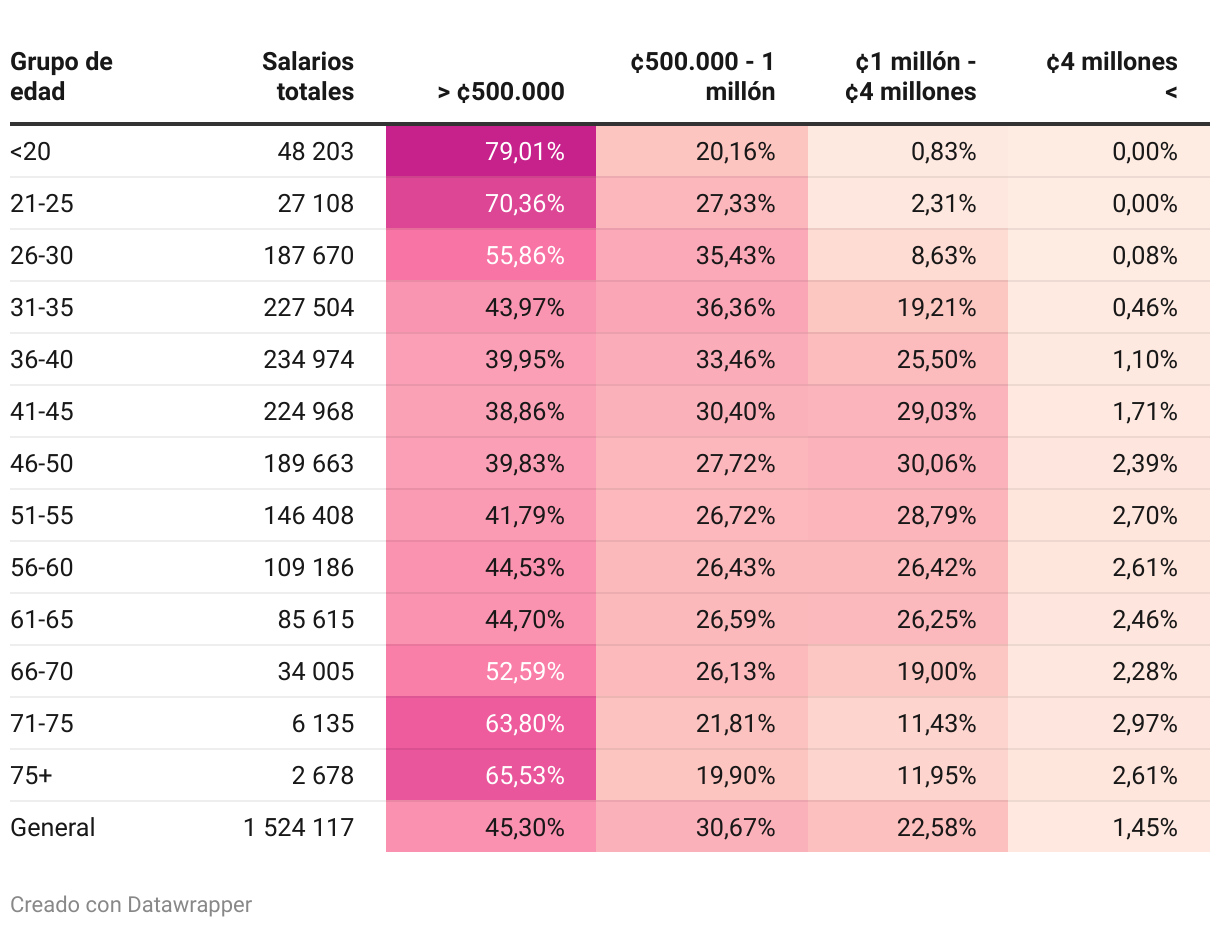Click the 'Grupo de edad' column header
This screenshot has width=1220, height=928.
[x=61, y=77]
